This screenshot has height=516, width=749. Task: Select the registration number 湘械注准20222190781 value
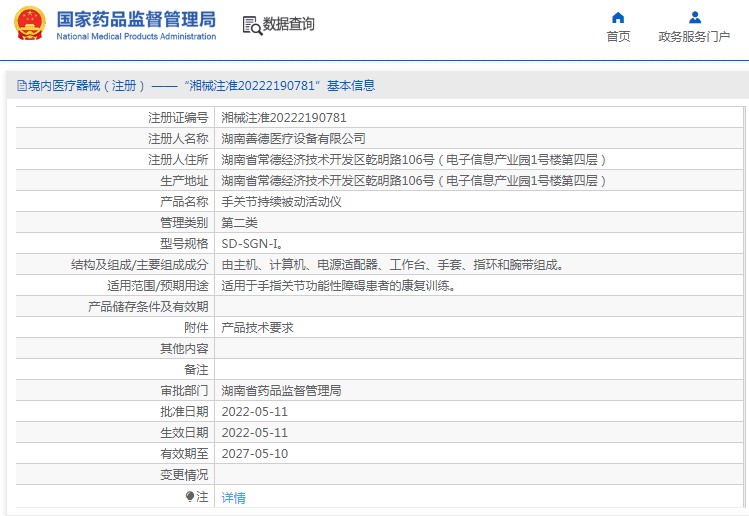point(284,118)
